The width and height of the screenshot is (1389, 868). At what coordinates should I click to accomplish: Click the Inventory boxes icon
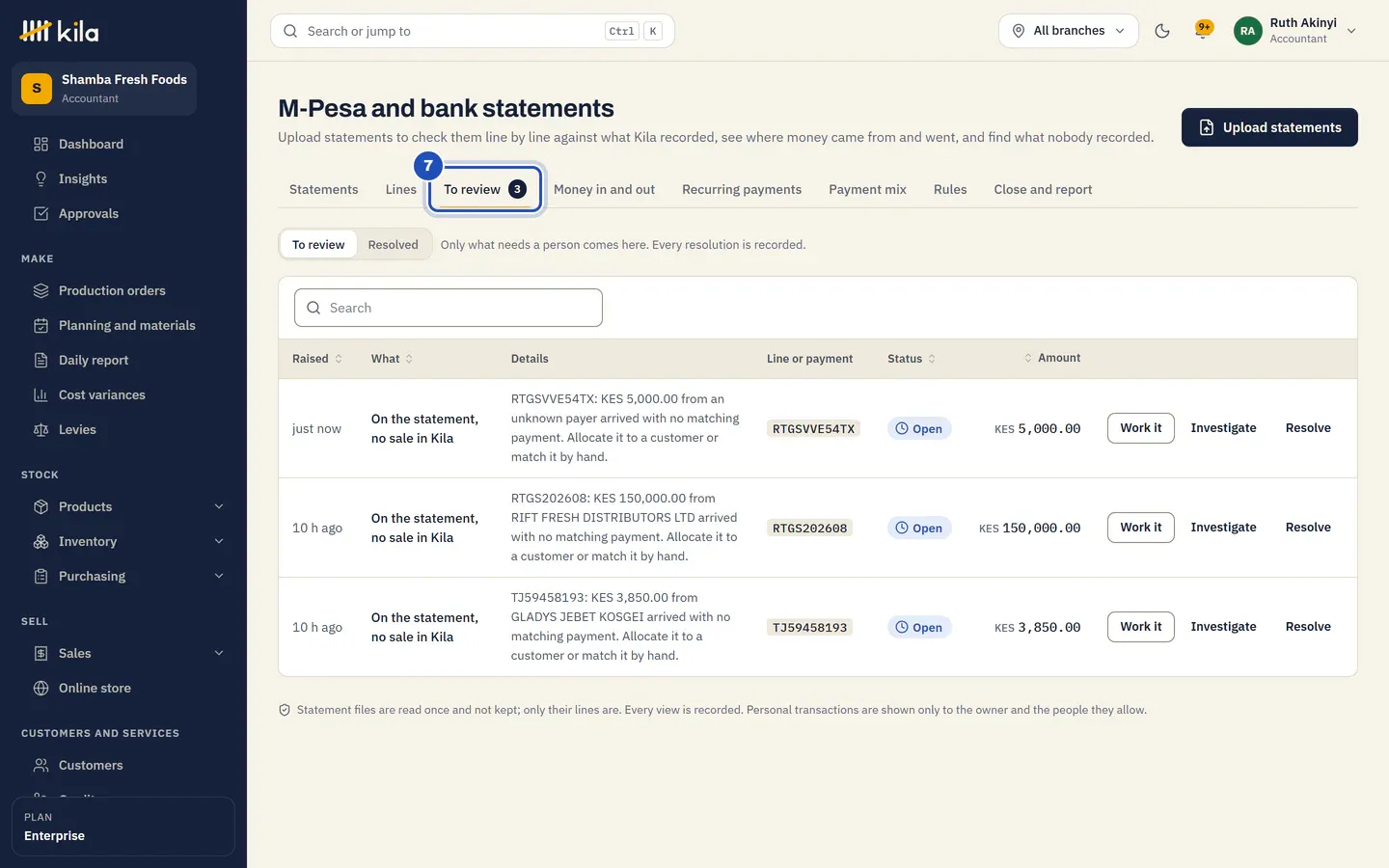(x=41, y=542)
